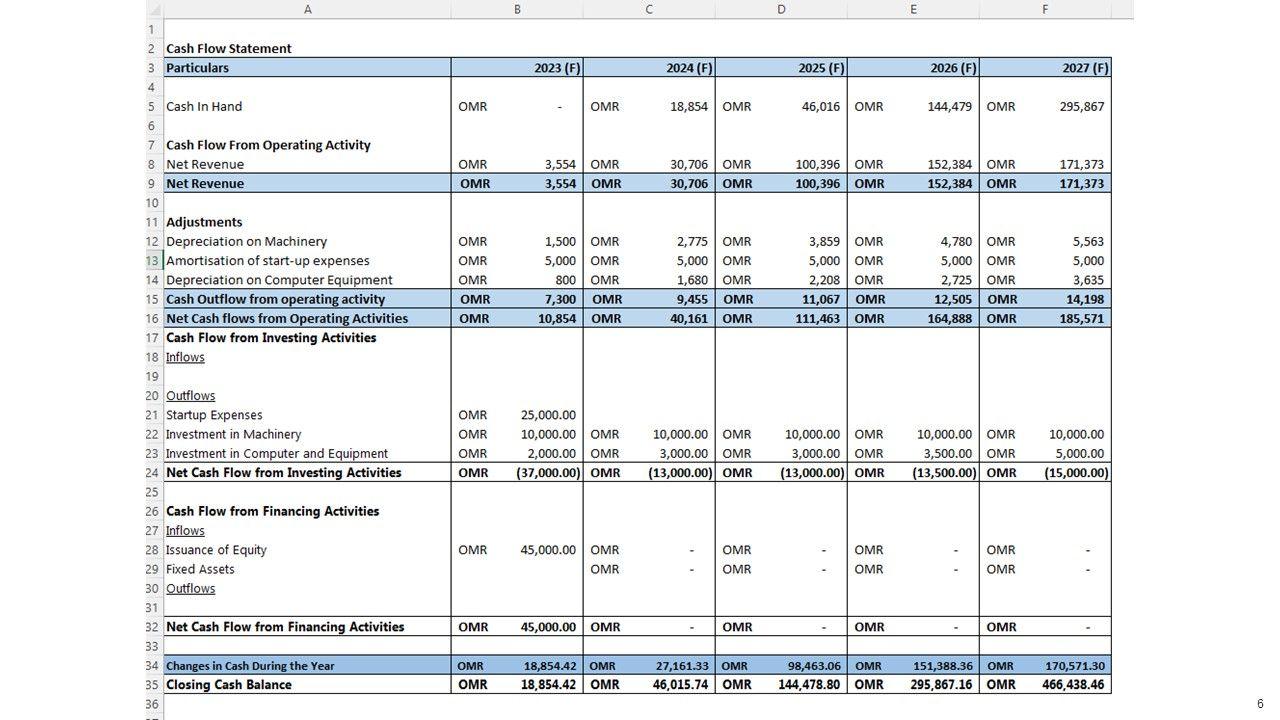This screenshot has height=720, width=1280.
Task: Select row 35 header
Action: coord(153,685)
